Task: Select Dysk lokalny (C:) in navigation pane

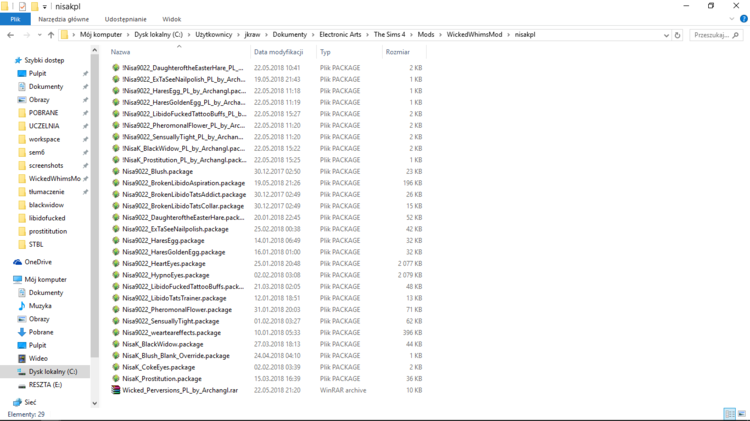Action: [x=47, y=371]
